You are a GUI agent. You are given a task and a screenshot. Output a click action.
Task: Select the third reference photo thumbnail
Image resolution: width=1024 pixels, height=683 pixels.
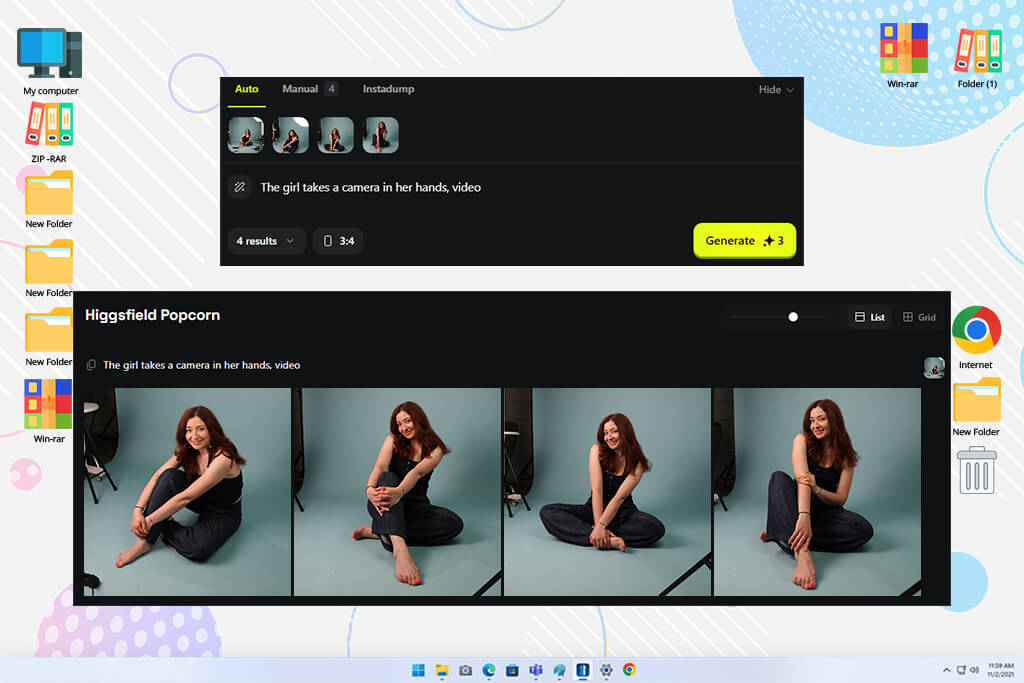[x=336, y=135]
